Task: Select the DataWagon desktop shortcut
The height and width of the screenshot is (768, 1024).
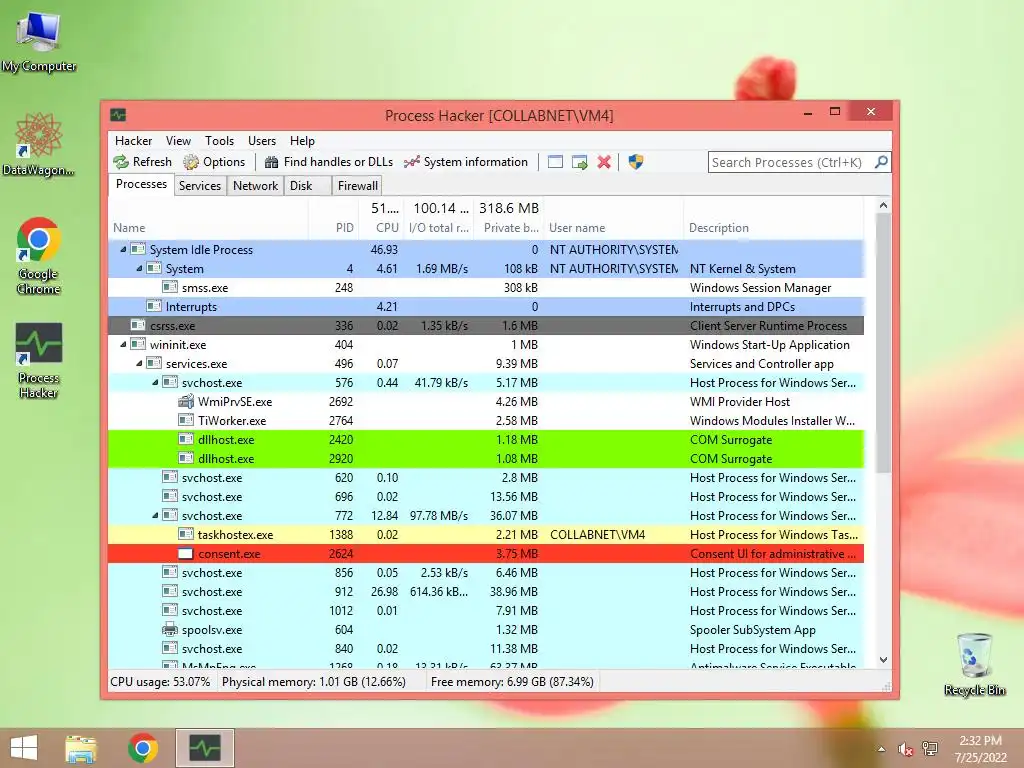Action: pyautogui.click(x=39, y=144)
